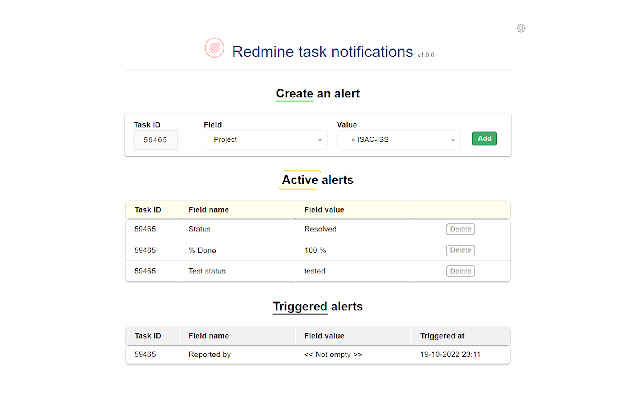
Task: Click the 'Test status' field name cell
Action: pyautogui.click(x=207, y=271)
